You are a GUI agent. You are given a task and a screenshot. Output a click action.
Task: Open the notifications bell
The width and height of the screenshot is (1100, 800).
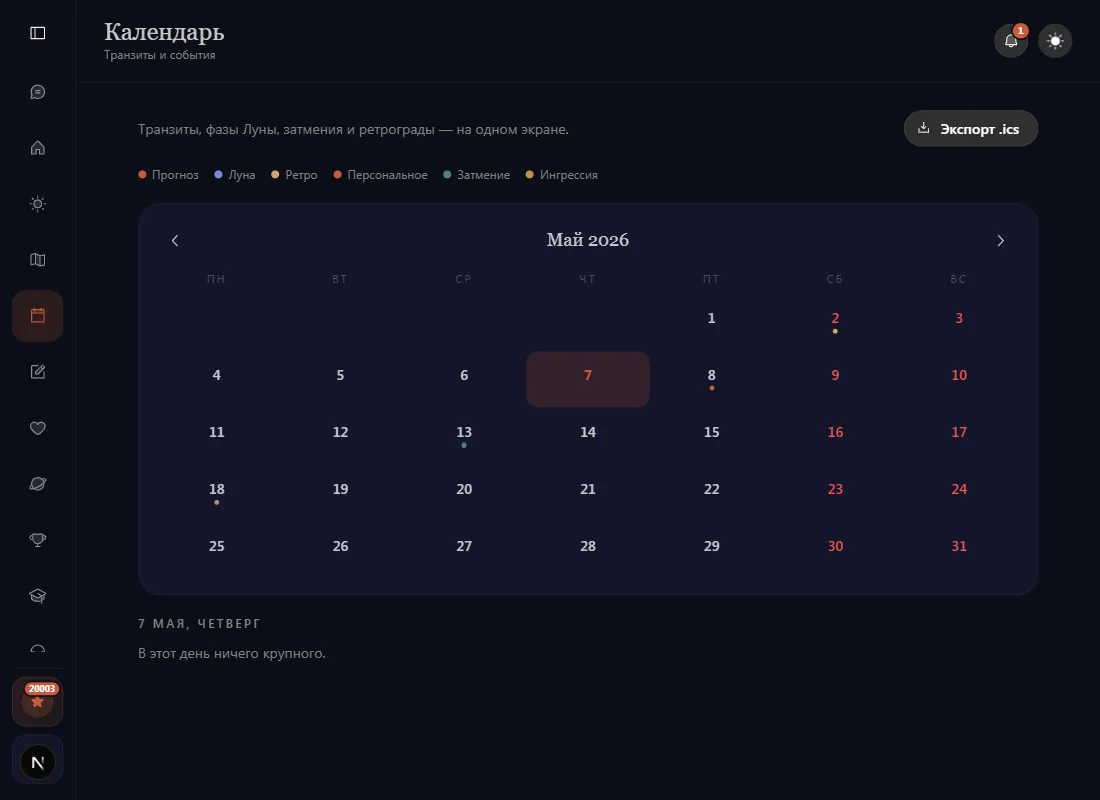[x=1011, y=41]
